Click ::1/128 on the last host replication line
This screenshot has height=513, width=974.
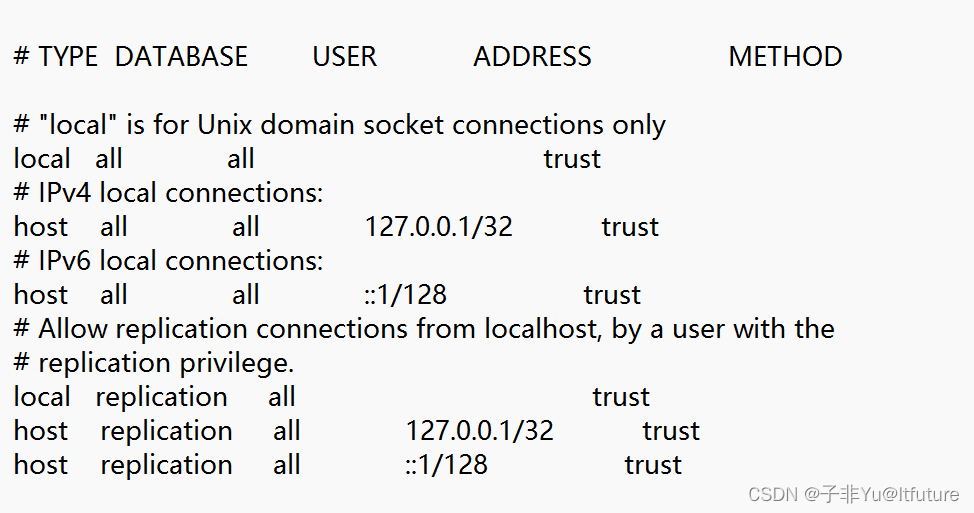[x=447, y=465]
